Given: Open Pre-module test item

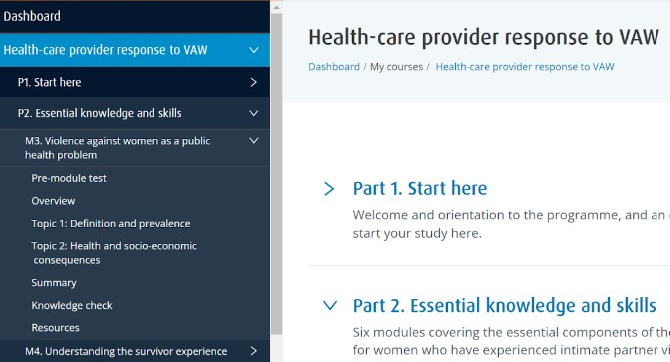Looking at the screenshot, I should pos(69,178).
